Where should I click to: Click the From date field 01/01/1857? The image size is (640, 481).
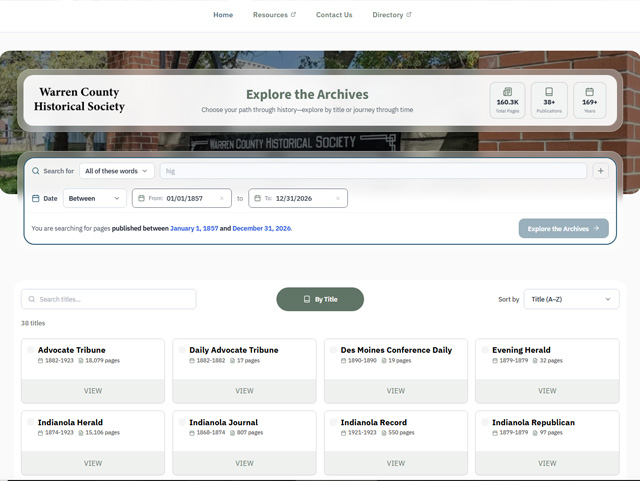[182, 198]
